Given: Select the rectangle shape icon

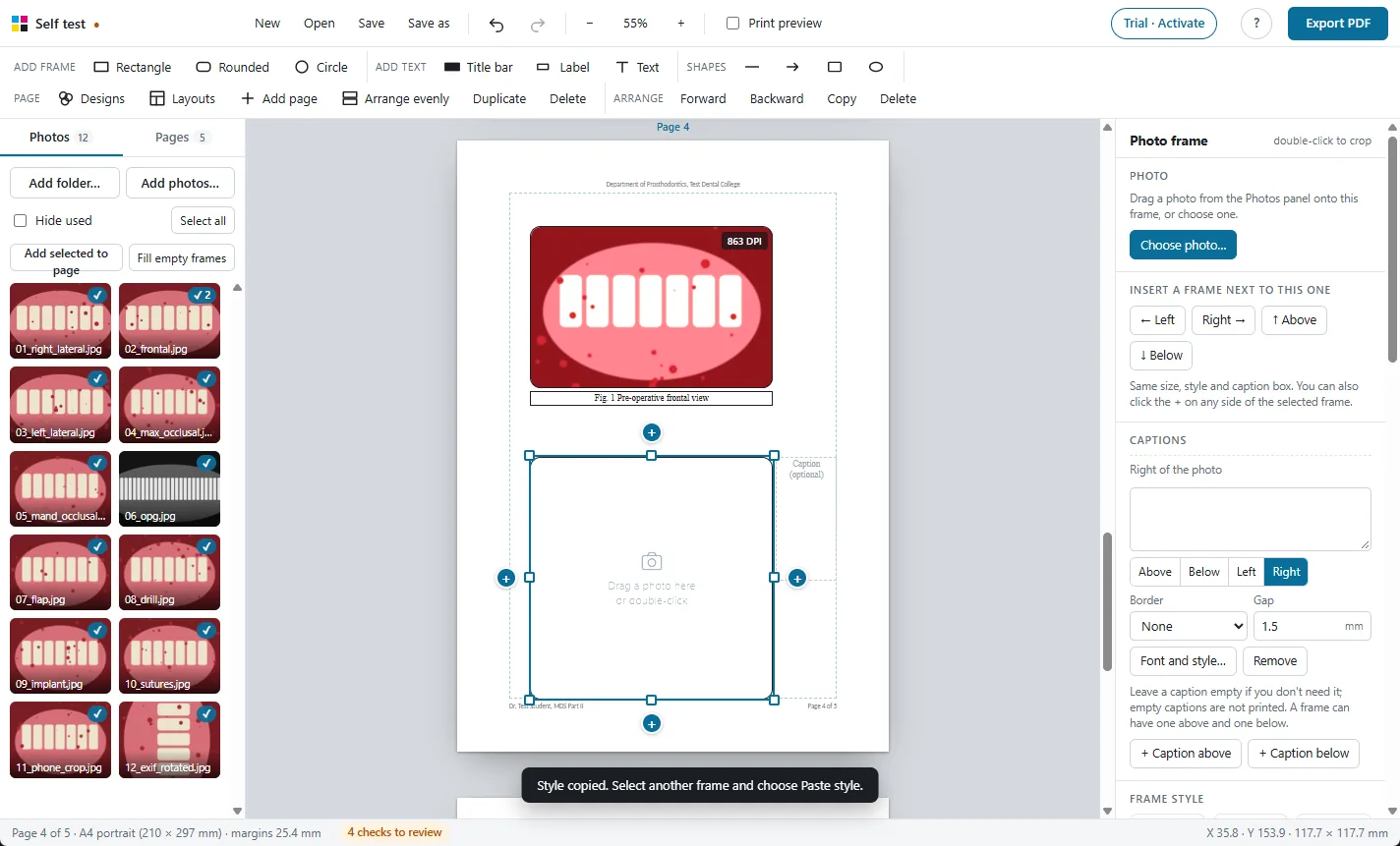Looking at the screenshot, I should pos(835,67).
